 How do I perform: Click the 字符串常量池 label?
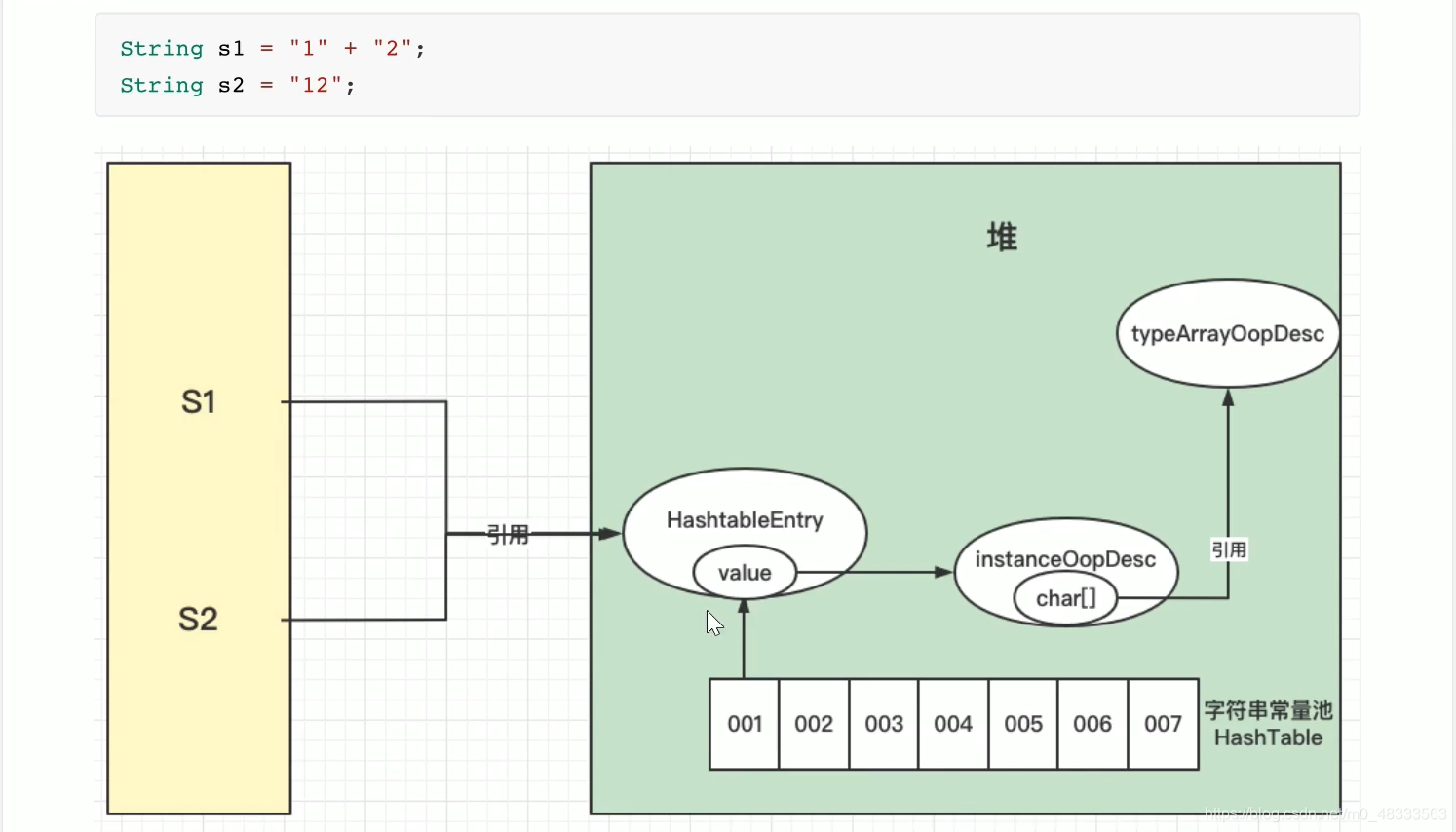tap(1268, 710)
